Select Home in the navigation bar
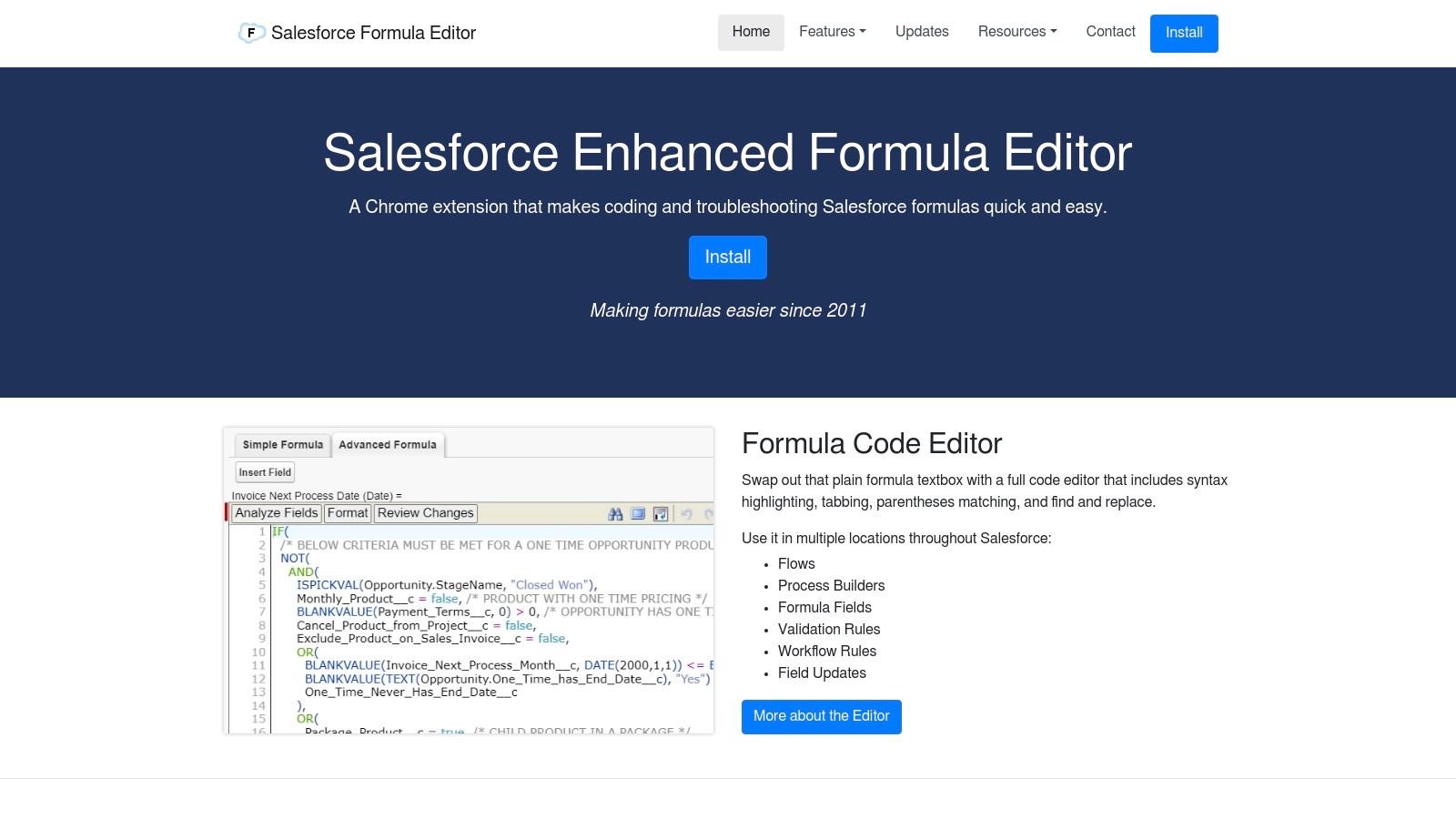The width and height of the screenshot is (1456, 819). [751, 32]
